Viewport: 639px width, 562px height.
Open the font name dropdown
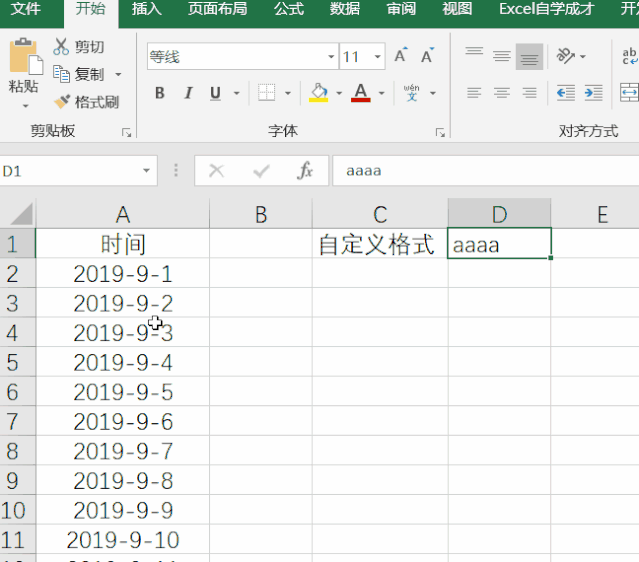click(x=331, y=56)
